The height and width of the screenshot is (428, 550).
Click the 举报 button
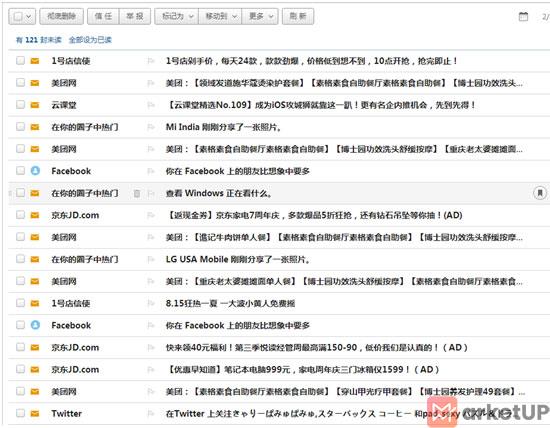[x=135, y=16]
